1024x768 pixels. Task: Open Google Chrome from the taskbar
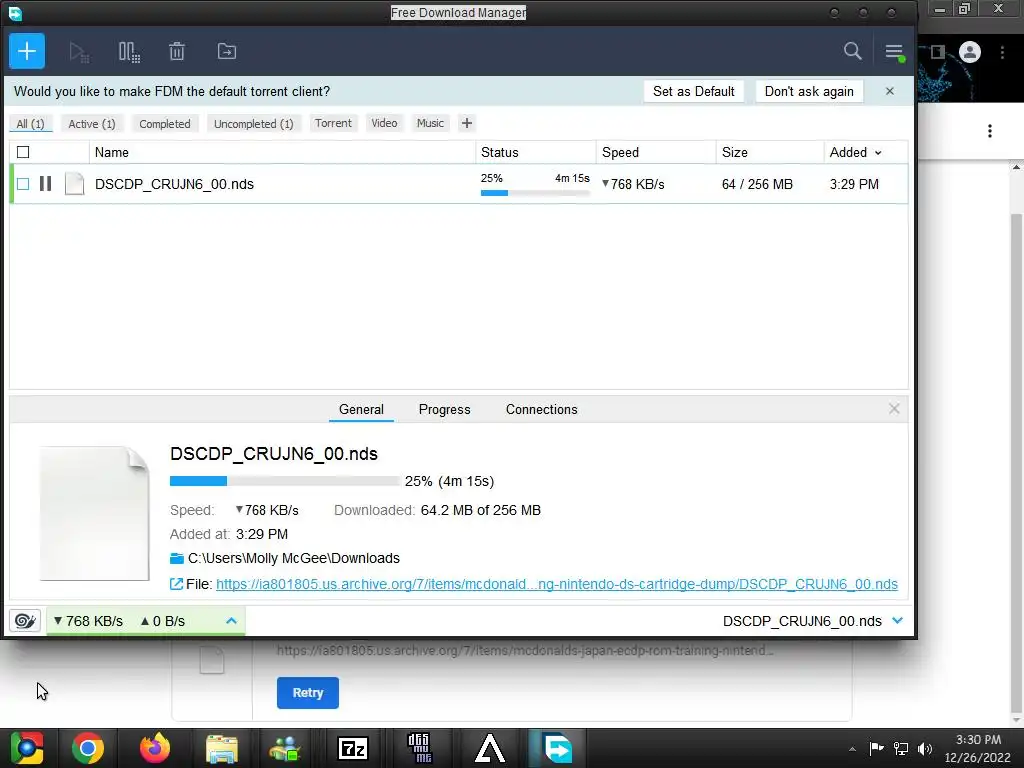(x=88, y=748)
